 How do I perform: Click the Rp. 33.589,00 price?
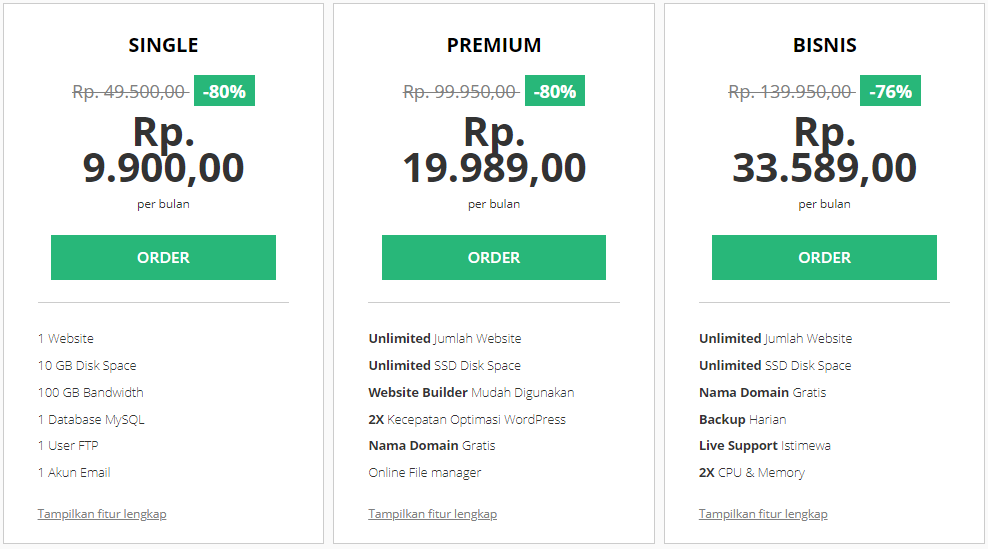click(x=824, y=150)
